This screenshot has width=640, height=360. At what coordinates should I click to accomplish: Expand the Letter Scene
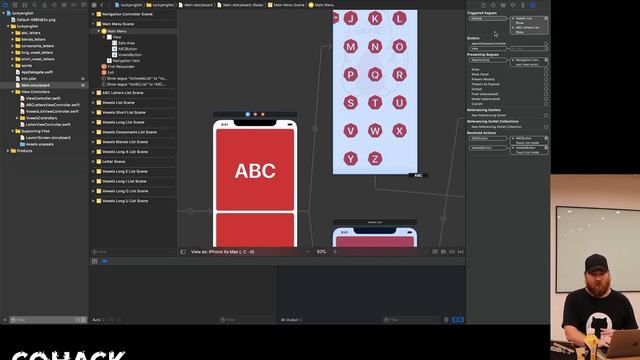[93, 162]
